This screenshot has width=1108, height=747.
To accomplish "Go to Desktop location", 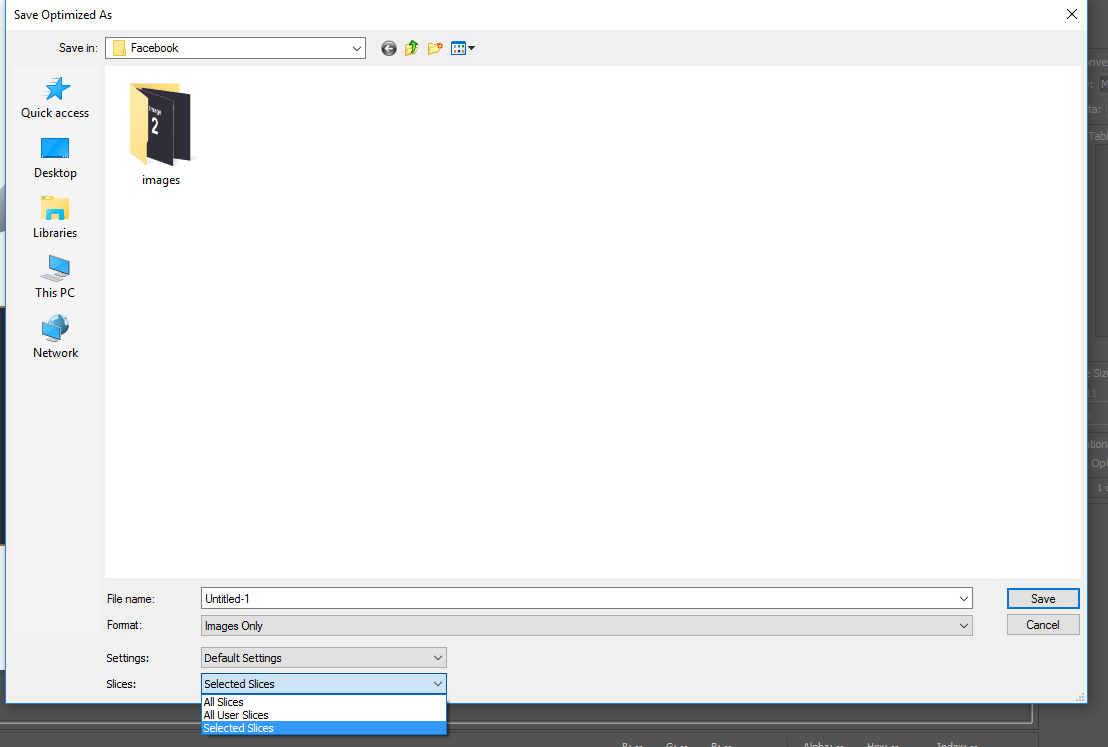I will coord(55,158).
